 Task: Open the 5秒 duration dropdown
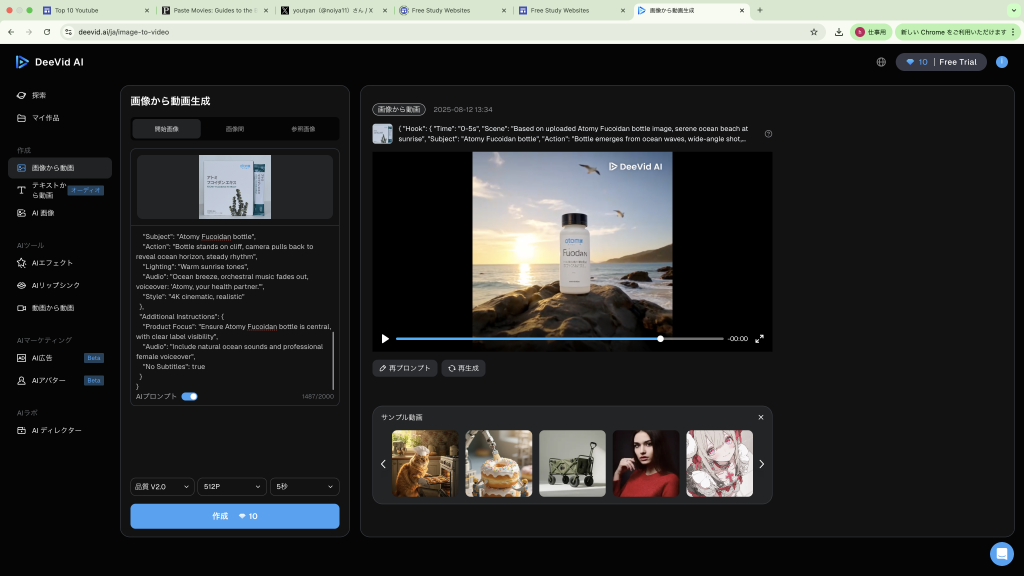tap(304, 487)
